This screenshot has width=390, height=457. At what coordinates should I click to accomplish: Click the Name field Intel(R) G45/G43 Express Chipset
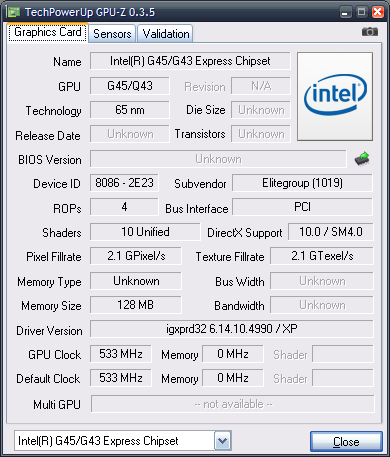(190, 61)
